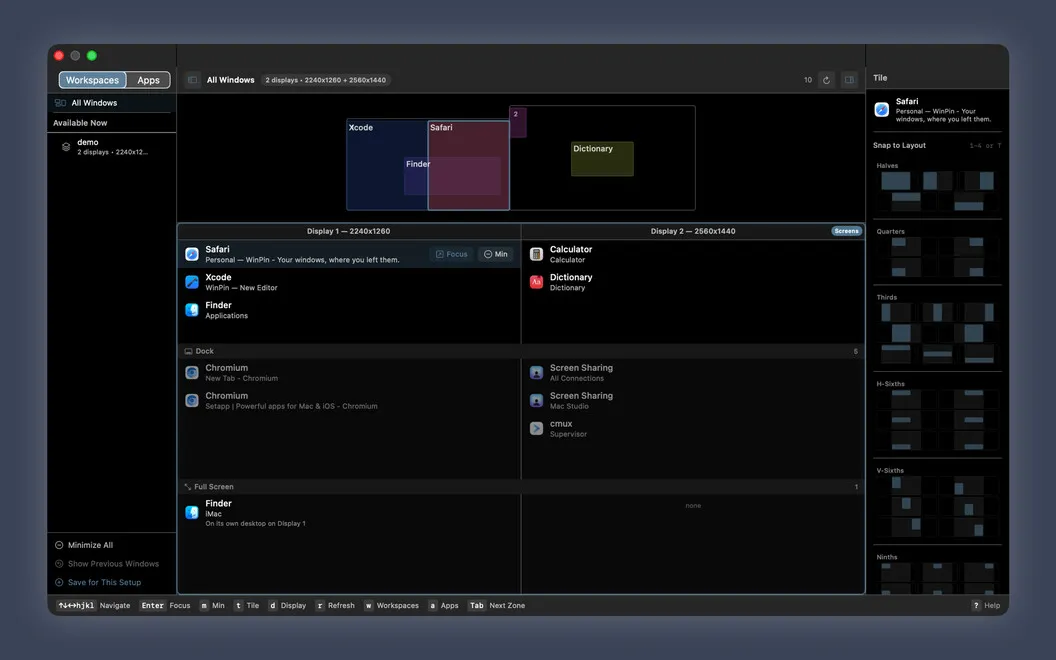Open the demo workspace entry

point(112,147)
